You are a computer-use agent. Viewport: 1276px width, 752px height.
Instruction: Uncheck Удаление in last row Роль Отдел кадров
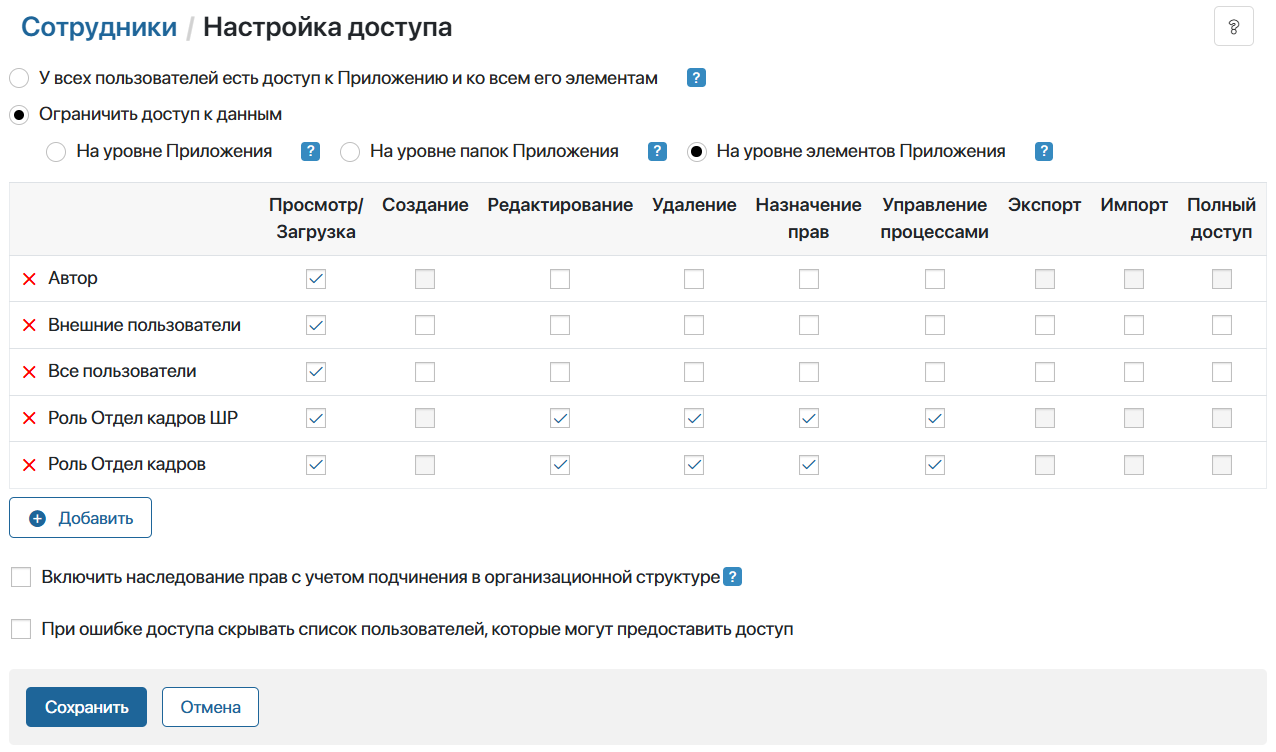point(694,465)
